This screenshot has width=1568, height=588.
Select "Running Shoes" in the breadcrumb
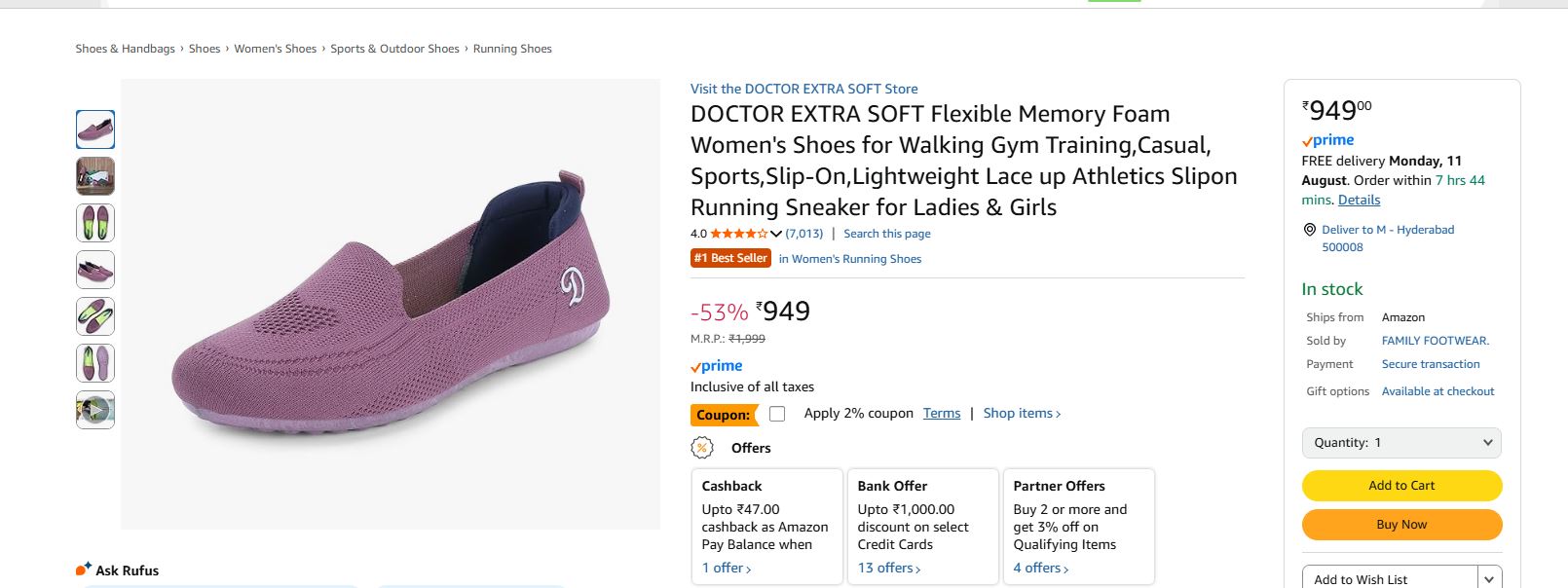512,48
